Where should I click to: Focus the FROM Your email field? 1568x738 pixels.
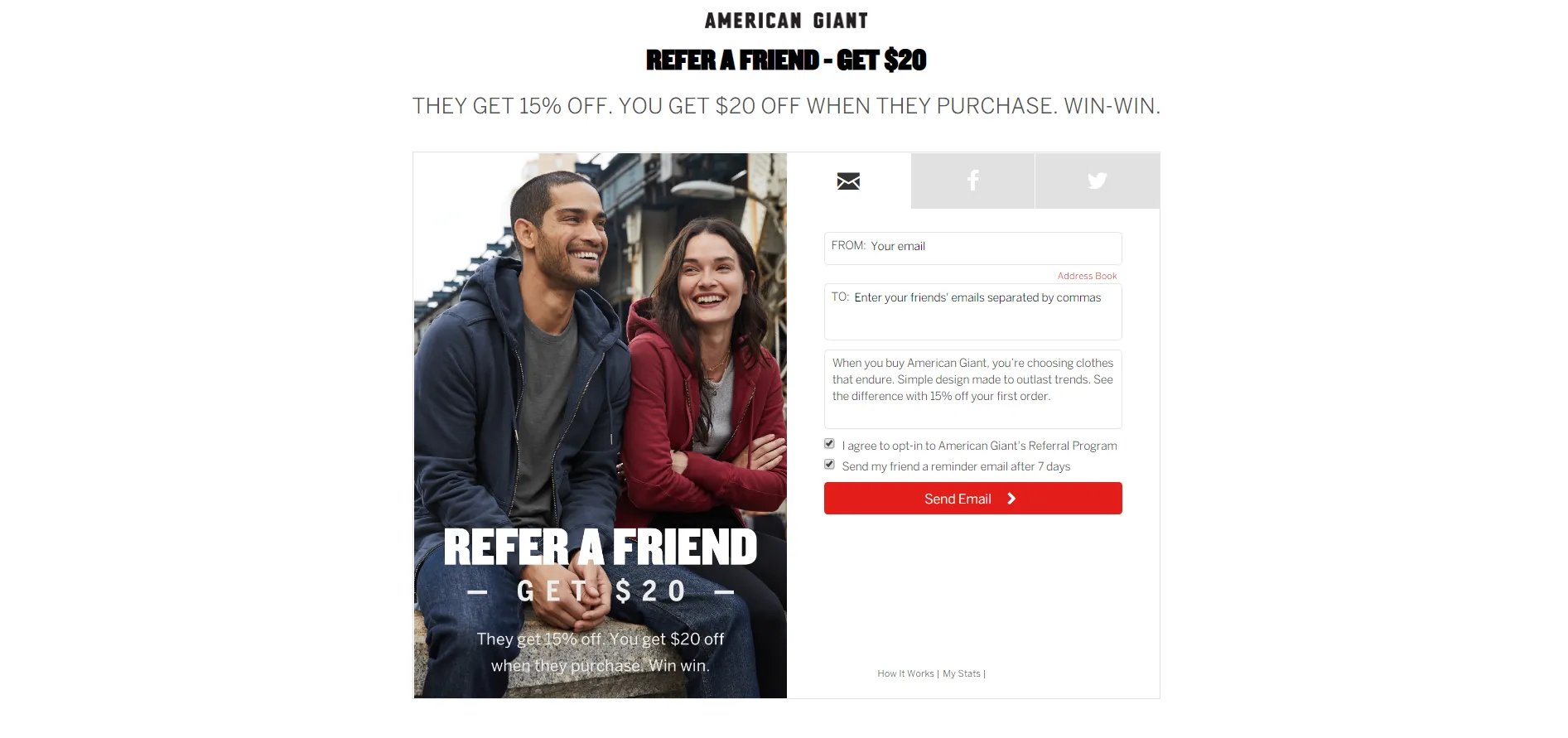pyautogui.click(x=972, y=248)
